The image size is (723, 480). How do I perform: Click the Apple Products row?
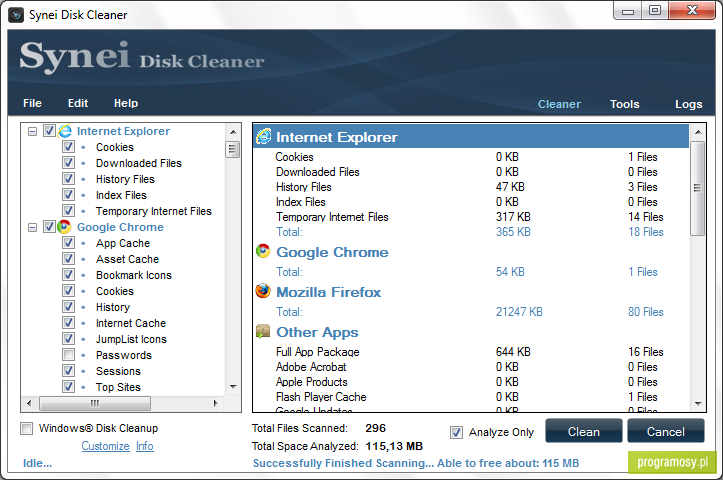click(470, 382)
